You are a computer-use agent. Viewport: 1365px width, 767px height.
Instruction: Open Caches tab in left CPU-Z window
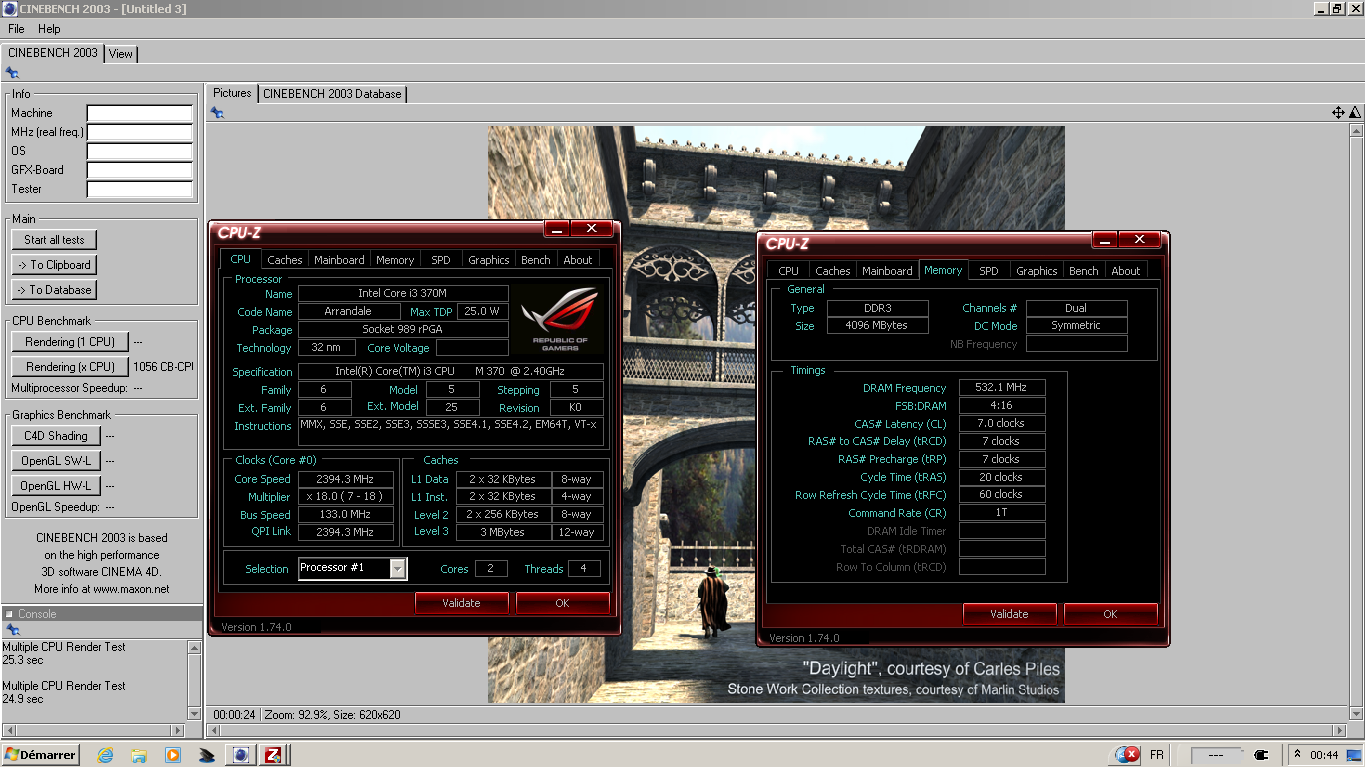pyautogui.click(x=284, y=260)
